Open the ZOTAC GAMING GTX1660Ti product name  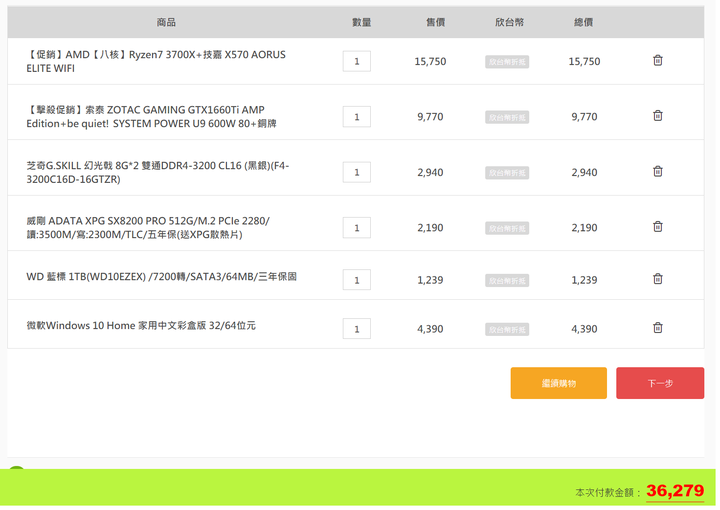152,117
